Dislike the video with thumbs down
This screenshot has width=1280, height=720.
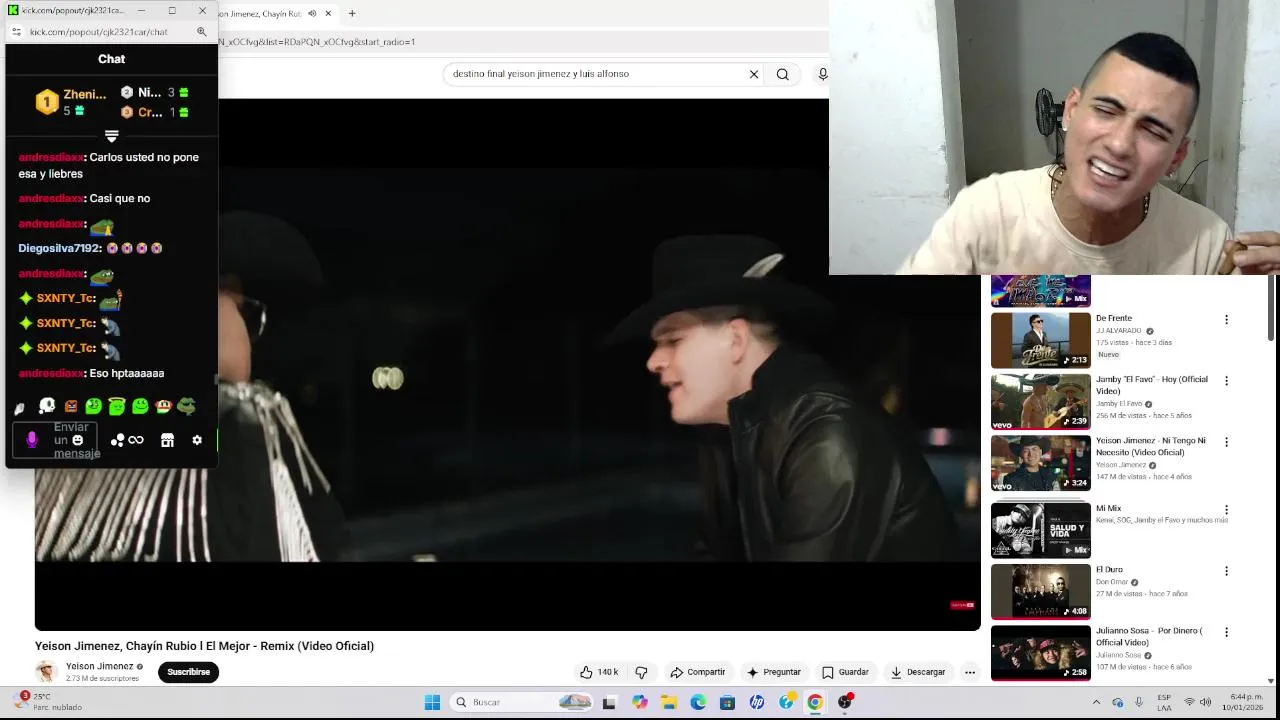coord(642,672)
